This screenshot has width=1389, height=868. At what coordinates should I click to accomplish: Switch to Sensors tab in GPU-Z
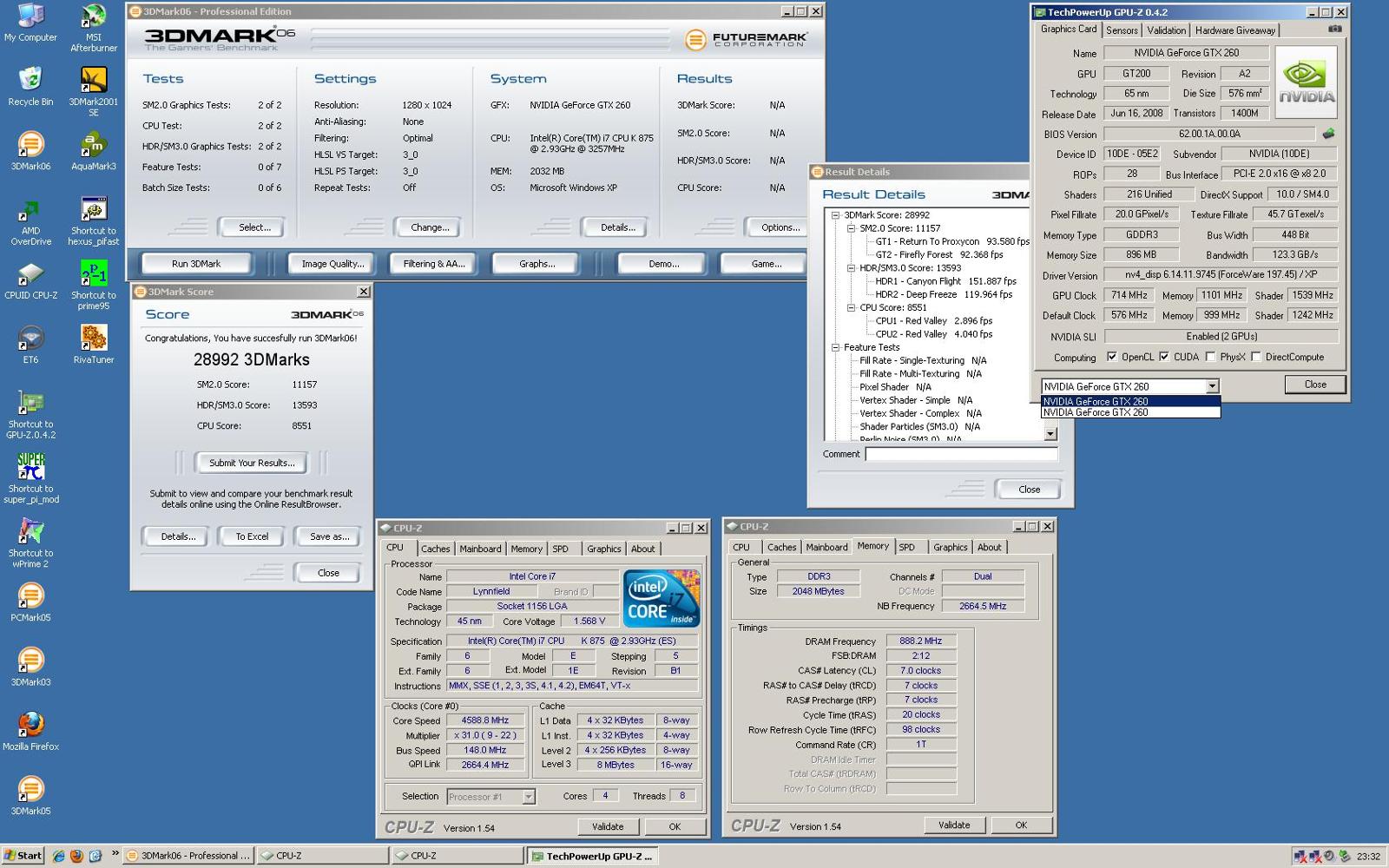1122,30
